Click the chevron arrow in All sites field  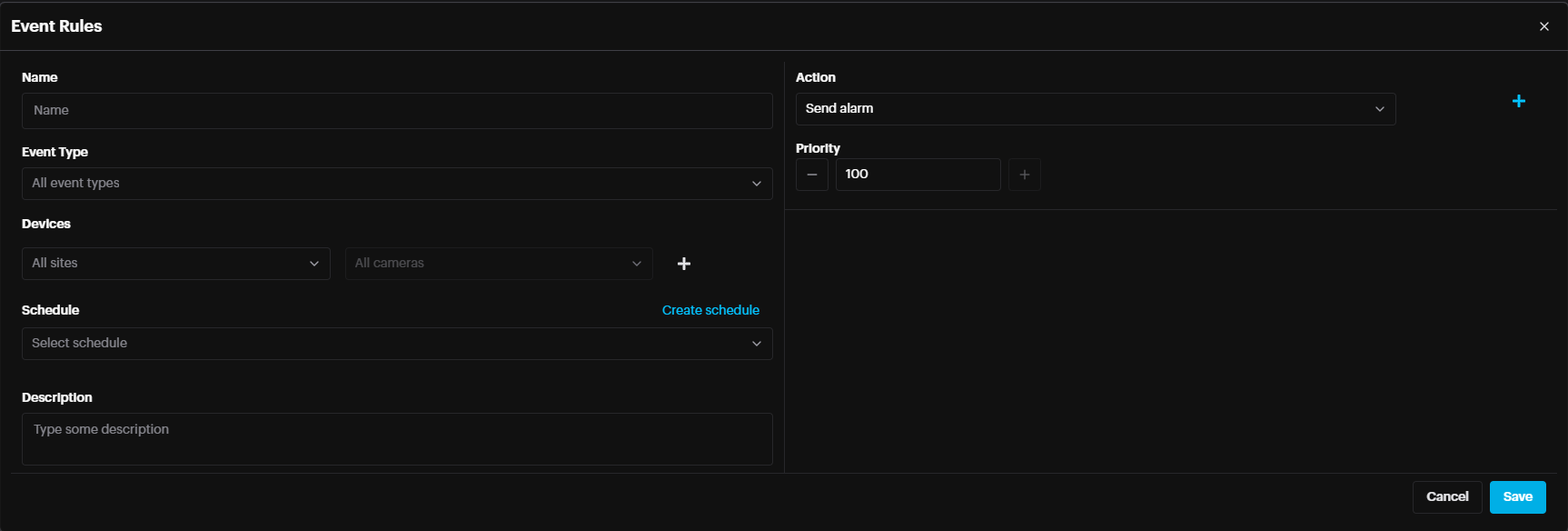tap(313, 264)
